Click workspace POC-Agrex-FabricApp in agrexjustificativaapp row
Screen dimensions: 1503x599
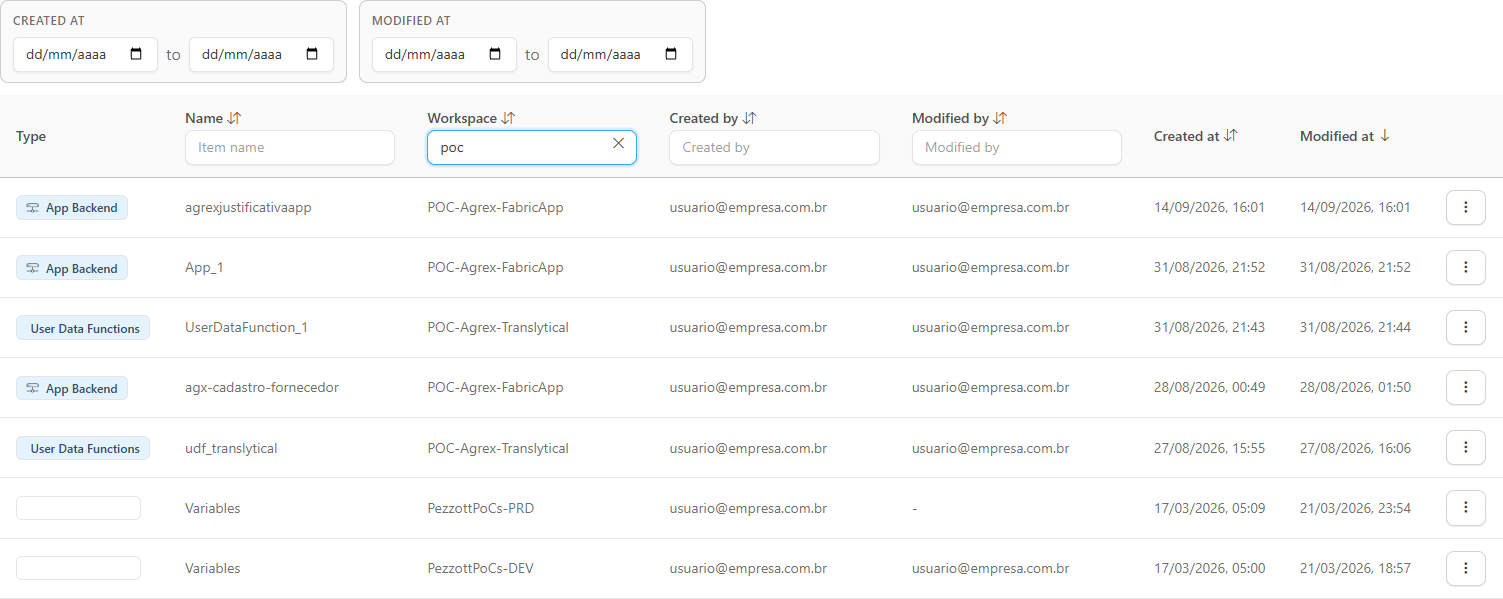(x=495, y=207)
